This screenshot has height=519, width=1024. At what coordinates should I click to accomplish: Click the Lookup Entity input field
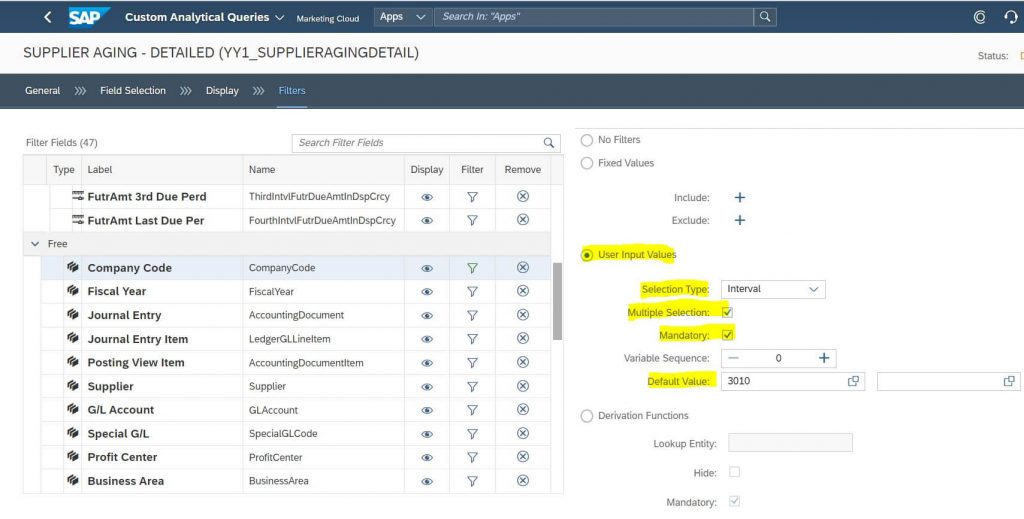pos(790,443)
